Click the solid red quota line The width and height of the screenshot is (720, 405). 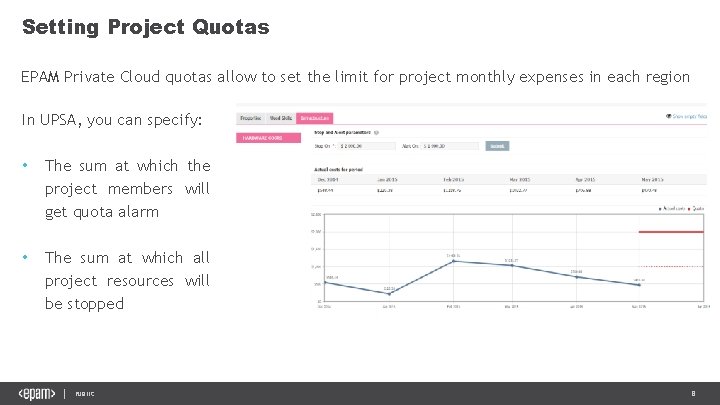click(671, 232)
